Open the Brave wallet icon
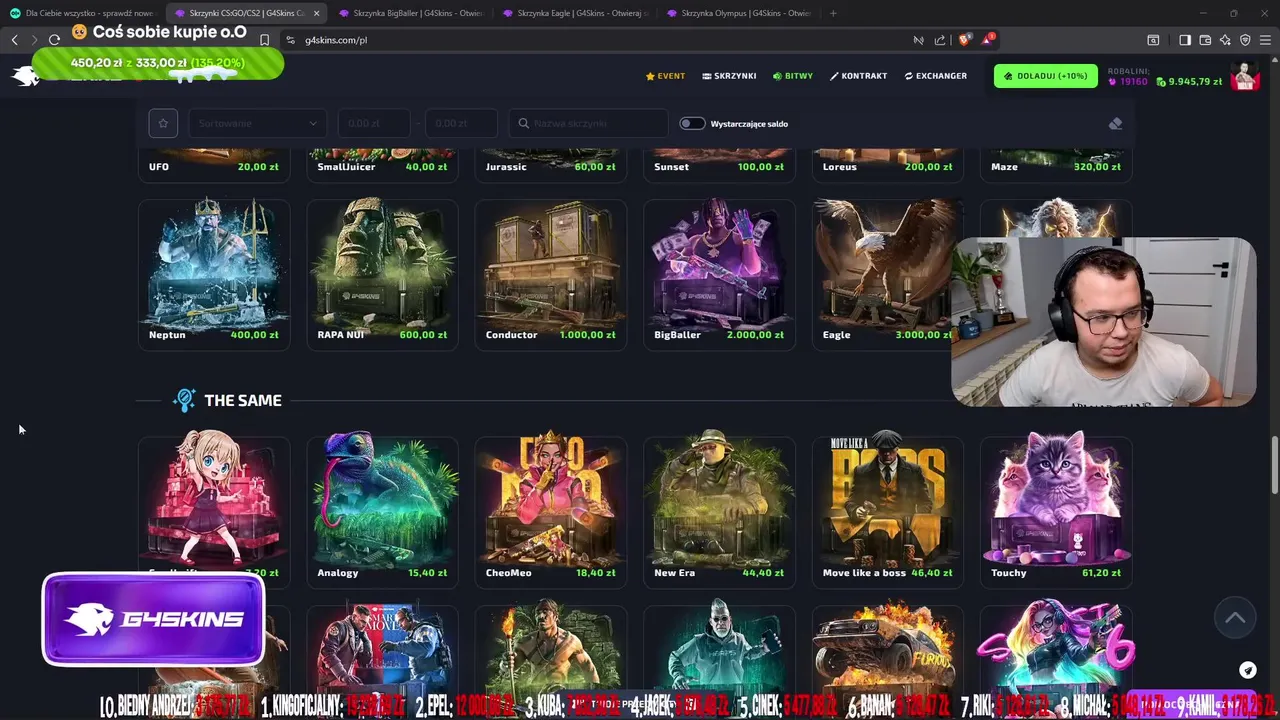The image size is (1280, 720). click(1205, 40)
